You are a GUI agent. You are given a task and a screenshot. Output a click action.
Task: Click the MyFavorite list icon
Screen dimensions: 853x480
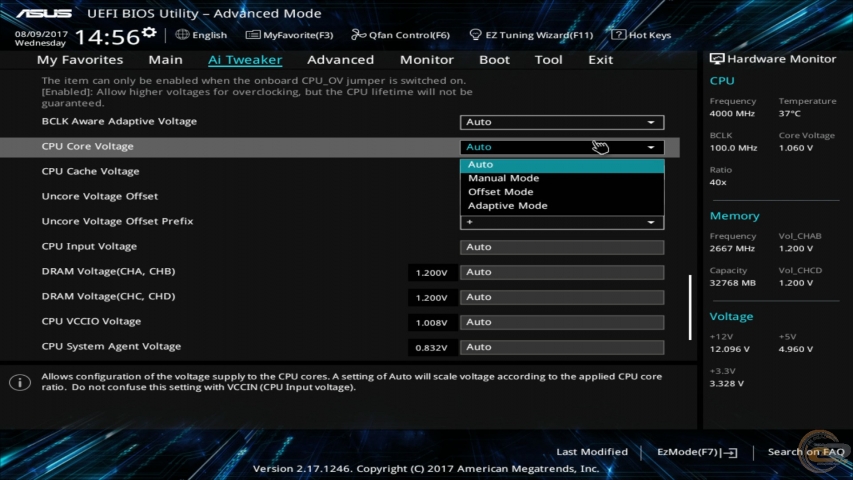tap(252, 35)
